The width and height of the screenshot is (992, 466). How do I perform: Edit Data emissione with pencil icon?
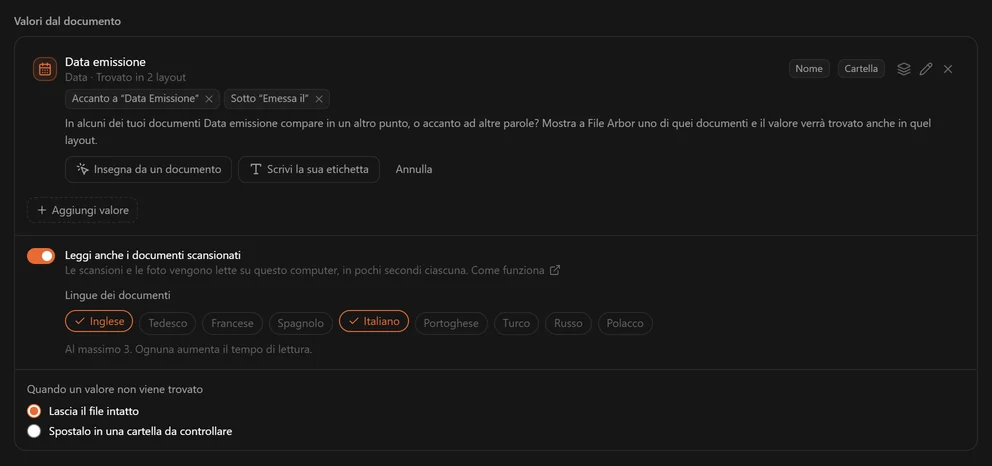pos(926,69)
